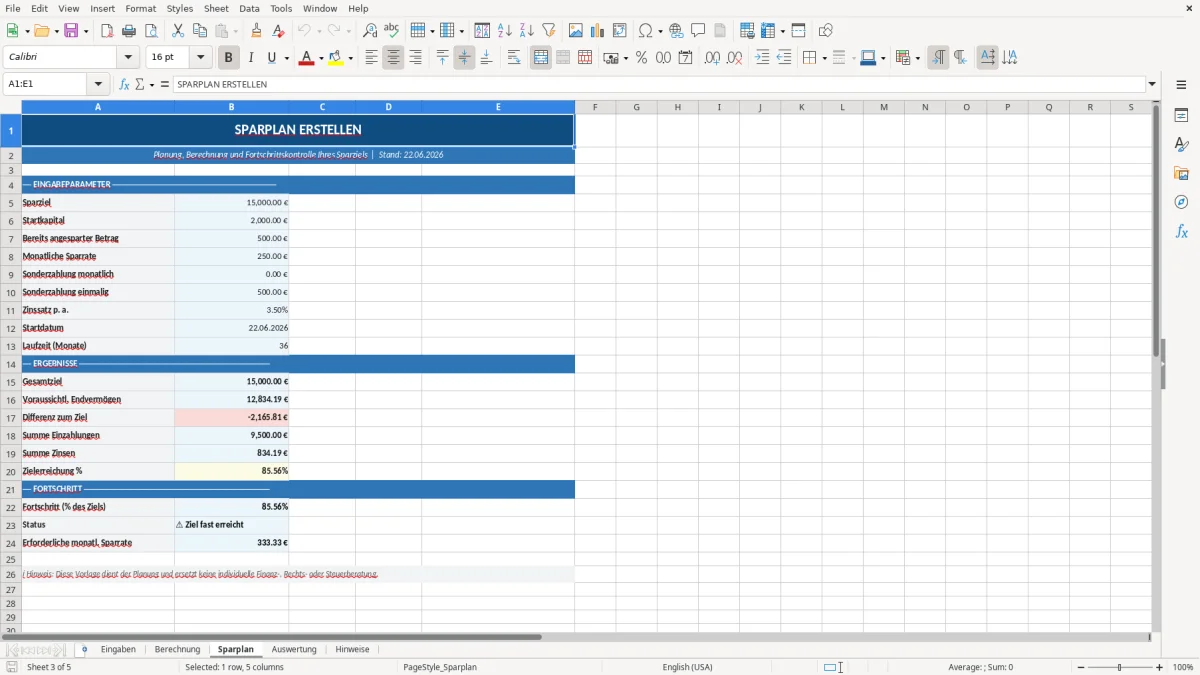1200x675 pixels.
Task: Apply the yellow background color swatch
Action: coord(335,58)
